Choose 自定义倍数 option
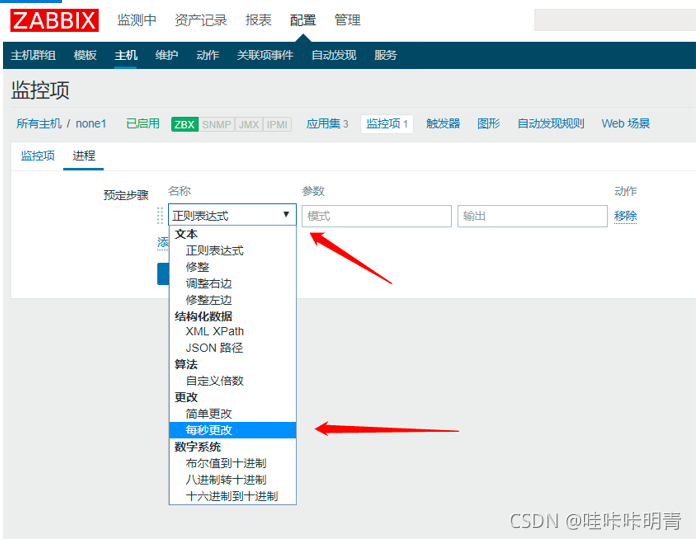The image size is (696, 539). tap(233, 380)
